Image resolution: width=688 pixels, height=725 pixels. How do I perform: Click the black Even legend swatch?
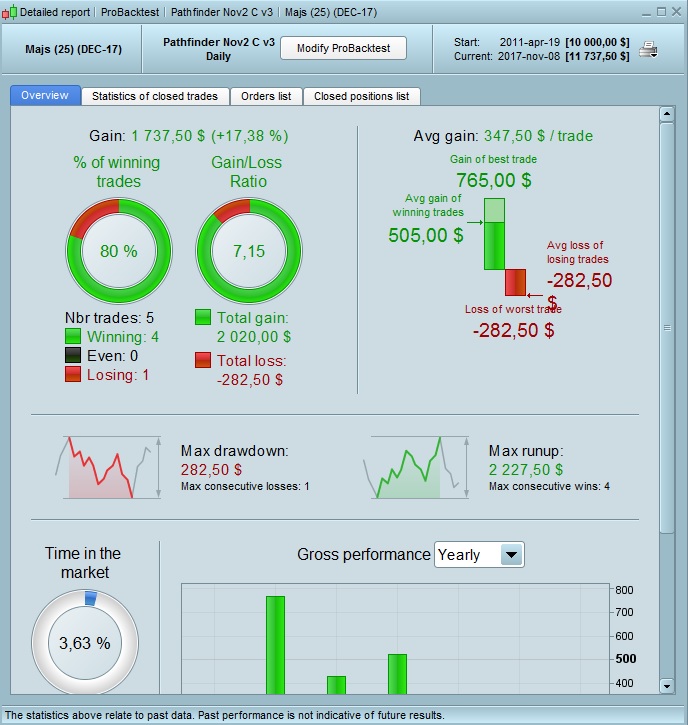point(73,355)
